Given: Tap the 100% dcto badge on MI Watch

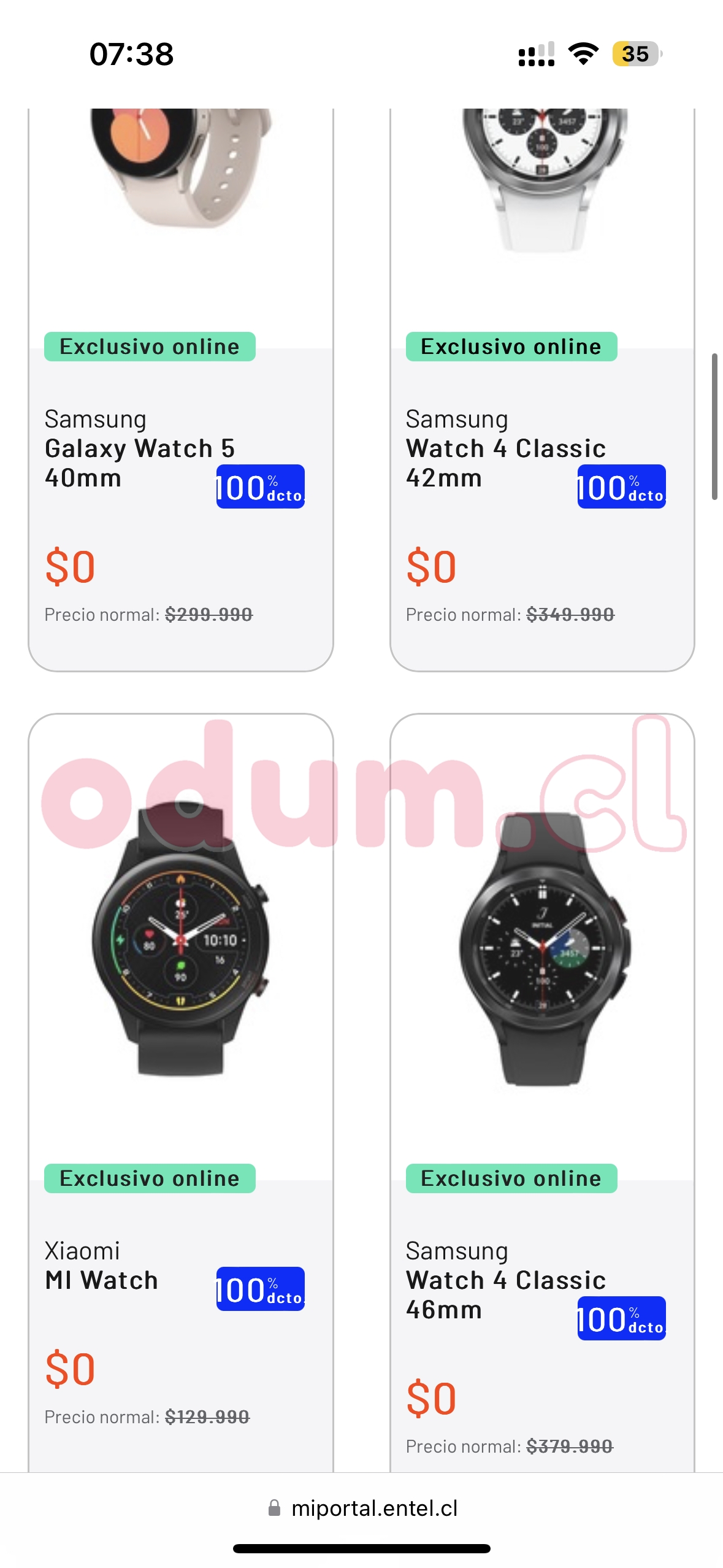Looking at the screenshot, I should pos(260,1289).
